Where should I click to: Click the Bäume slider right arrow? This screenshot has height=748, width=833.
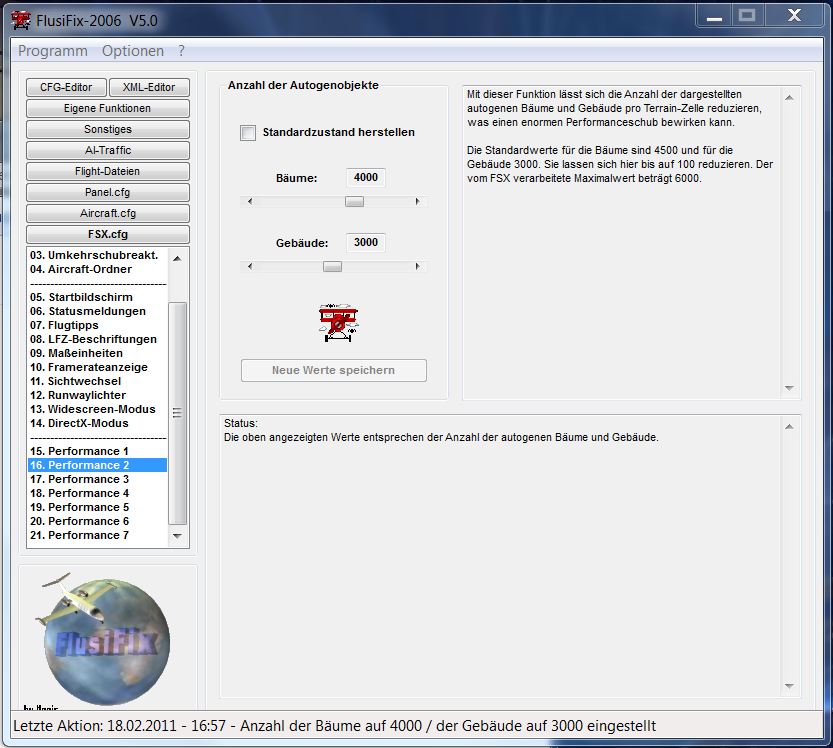coord(418,201)
